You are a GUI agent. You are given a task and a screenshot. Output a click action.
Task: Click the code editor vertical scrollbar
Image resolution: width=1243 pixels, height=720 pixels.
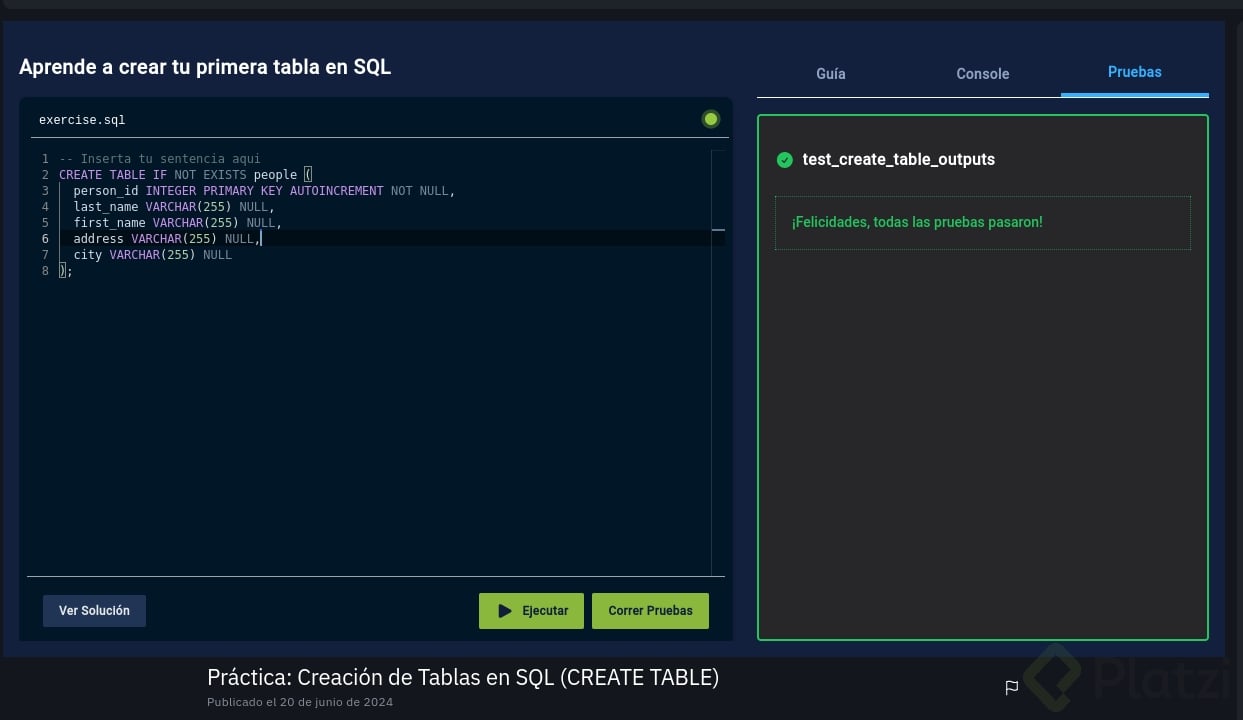[718, 362]
